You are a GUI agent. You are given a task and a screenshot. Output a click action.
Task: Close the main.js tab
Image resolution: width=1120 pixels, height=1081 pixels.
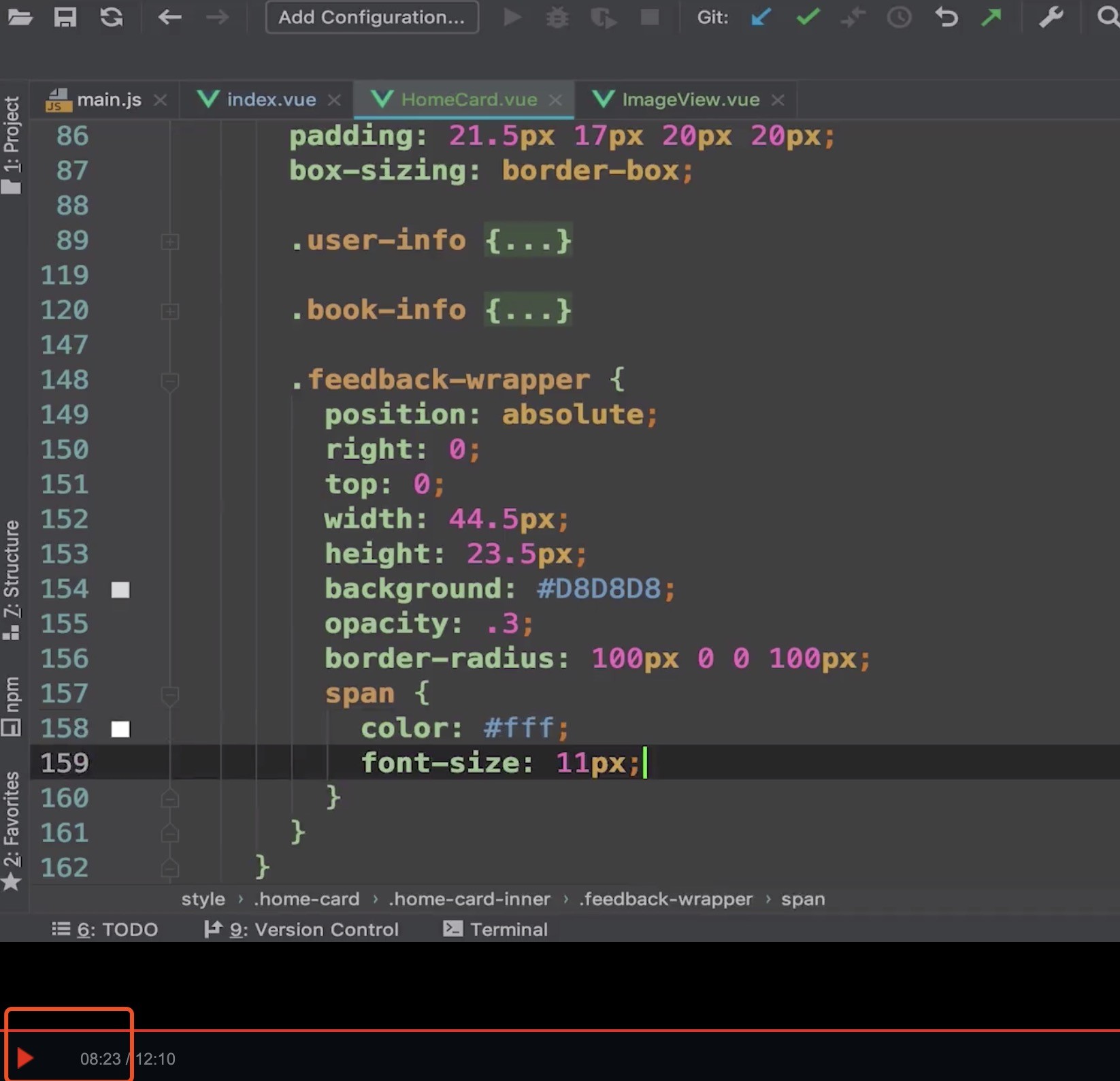161,100
